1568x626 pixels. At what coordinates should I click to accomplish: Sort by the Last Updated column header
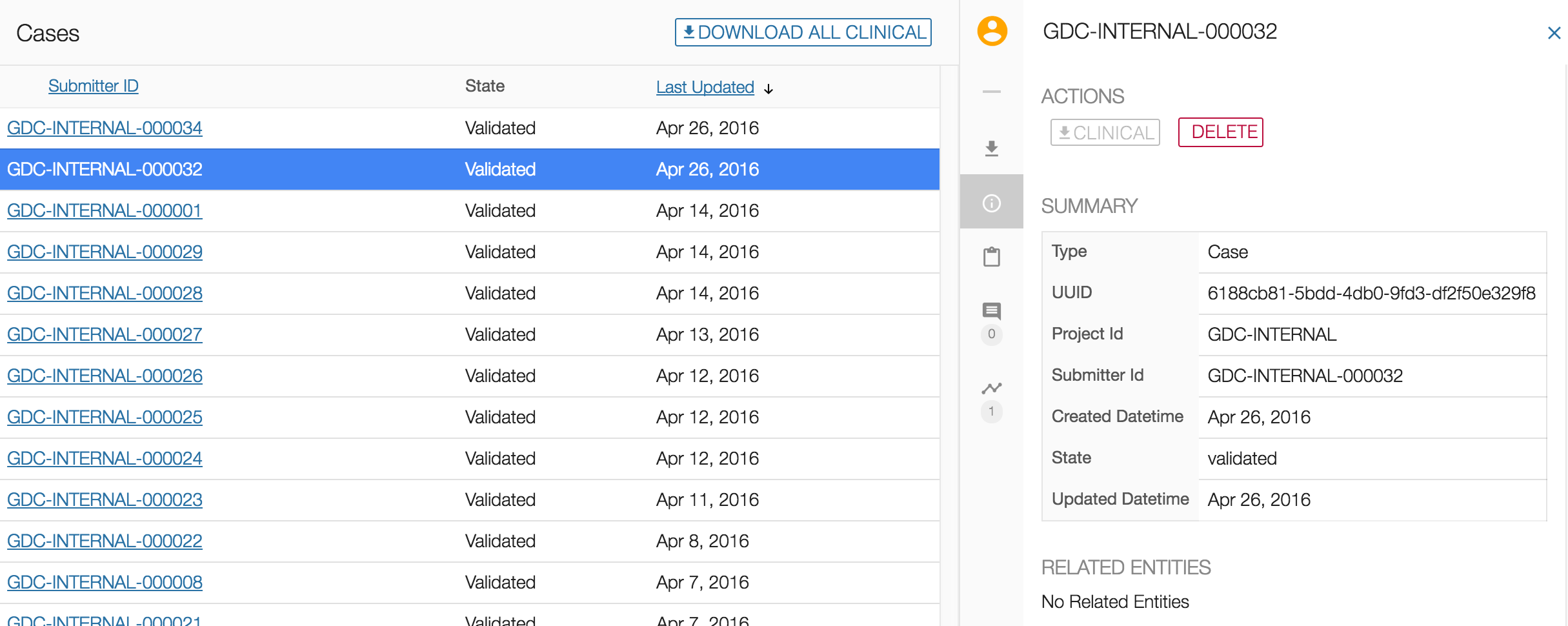pyautogui.click(x=705, y=87)
